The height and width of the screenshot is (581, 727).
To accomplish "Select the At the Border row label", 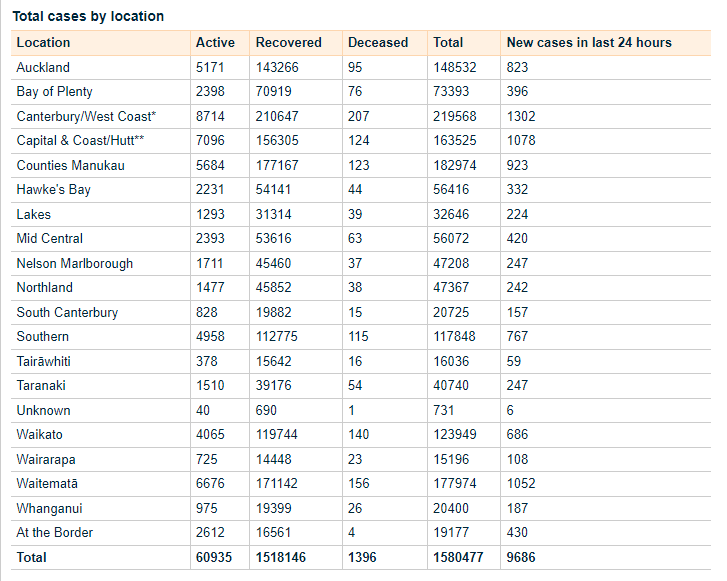I will [55, 532].
